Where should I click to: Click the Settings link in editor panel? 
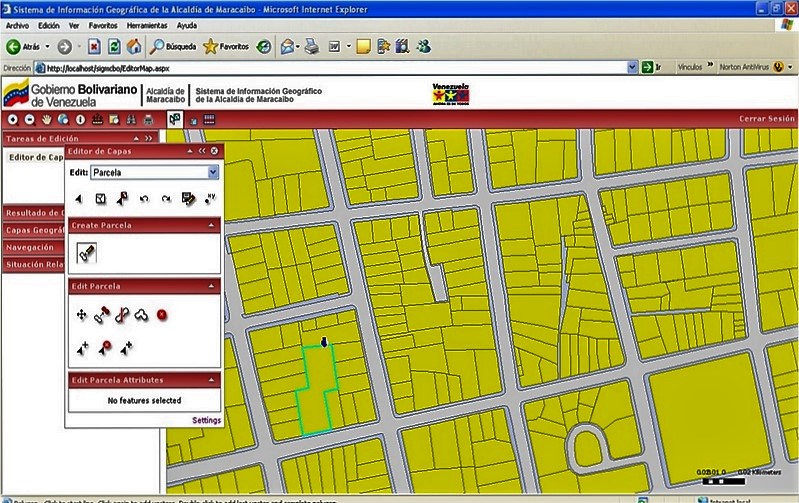(x=206, y=421)
